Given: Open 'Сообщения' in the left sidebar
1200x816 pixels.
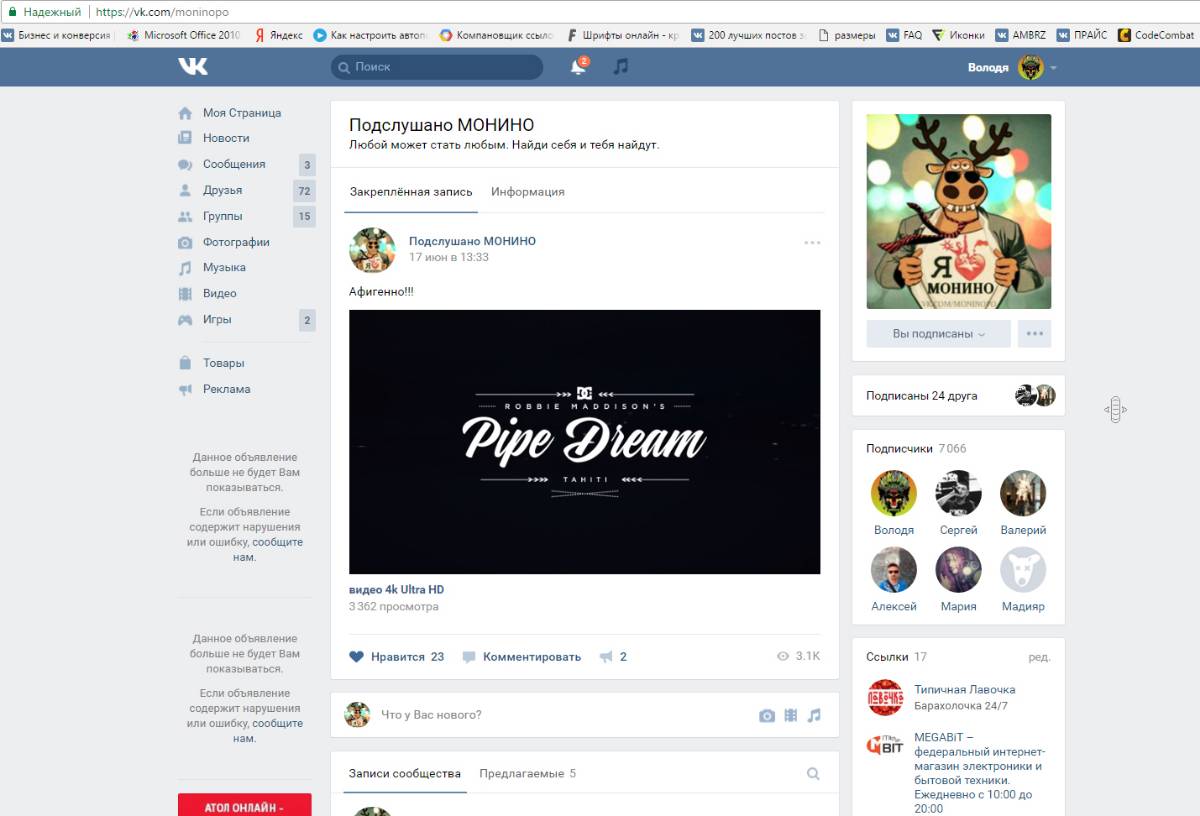Looking at the screenshot, I should (x=234, y=164).
